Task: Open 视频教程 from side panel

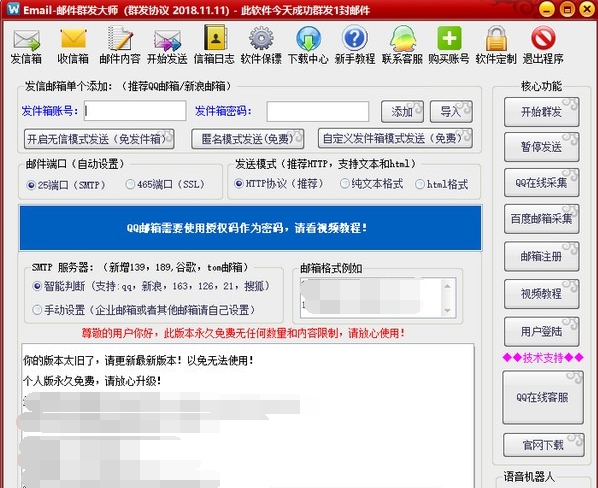Action: coord(542,294)
